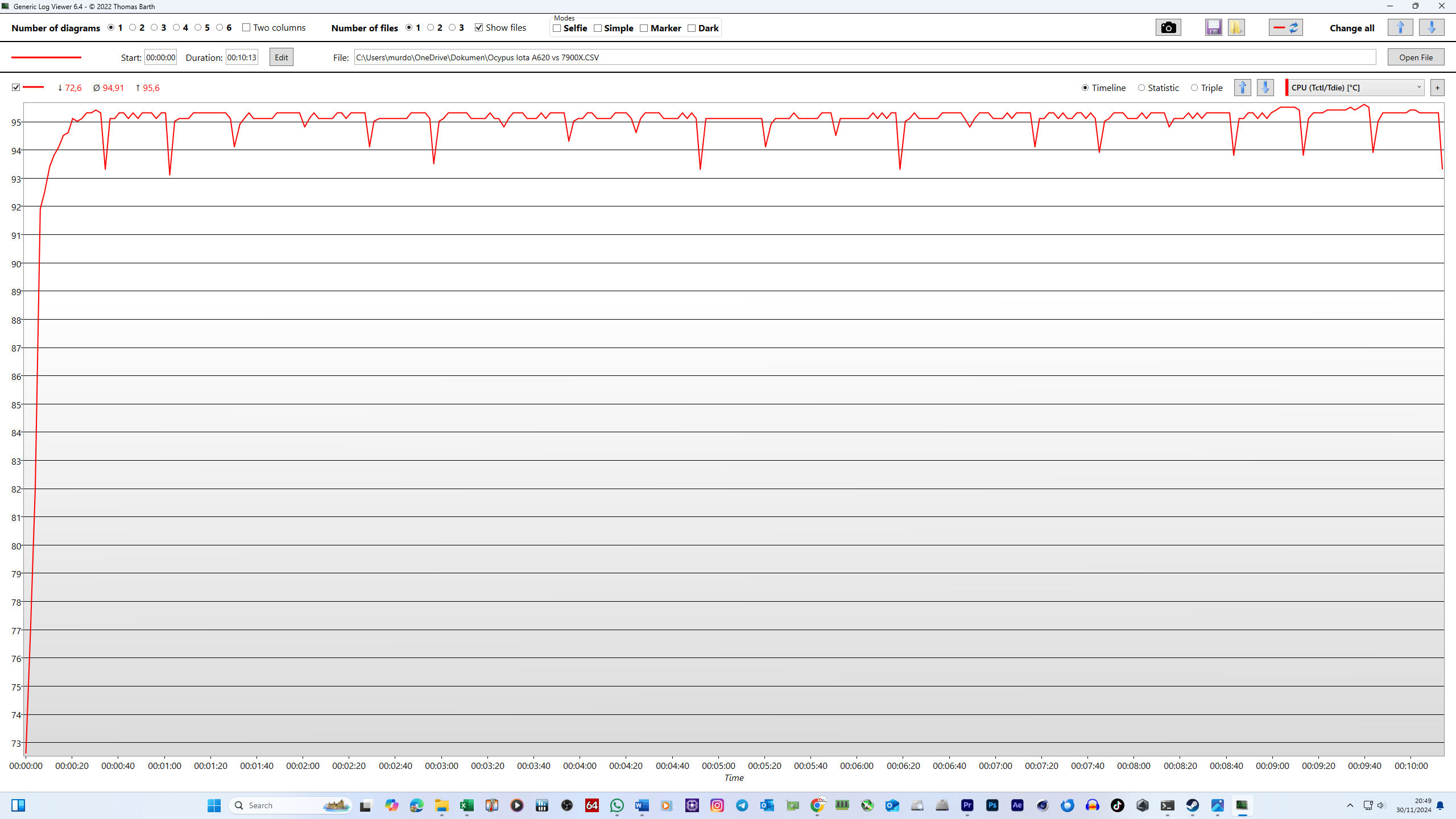Image resolution: width=1456 pixels, height=819 pixels.
Task: Click blue down arrow beside sensor dropdown
Action: click(x=1265, y=88)
